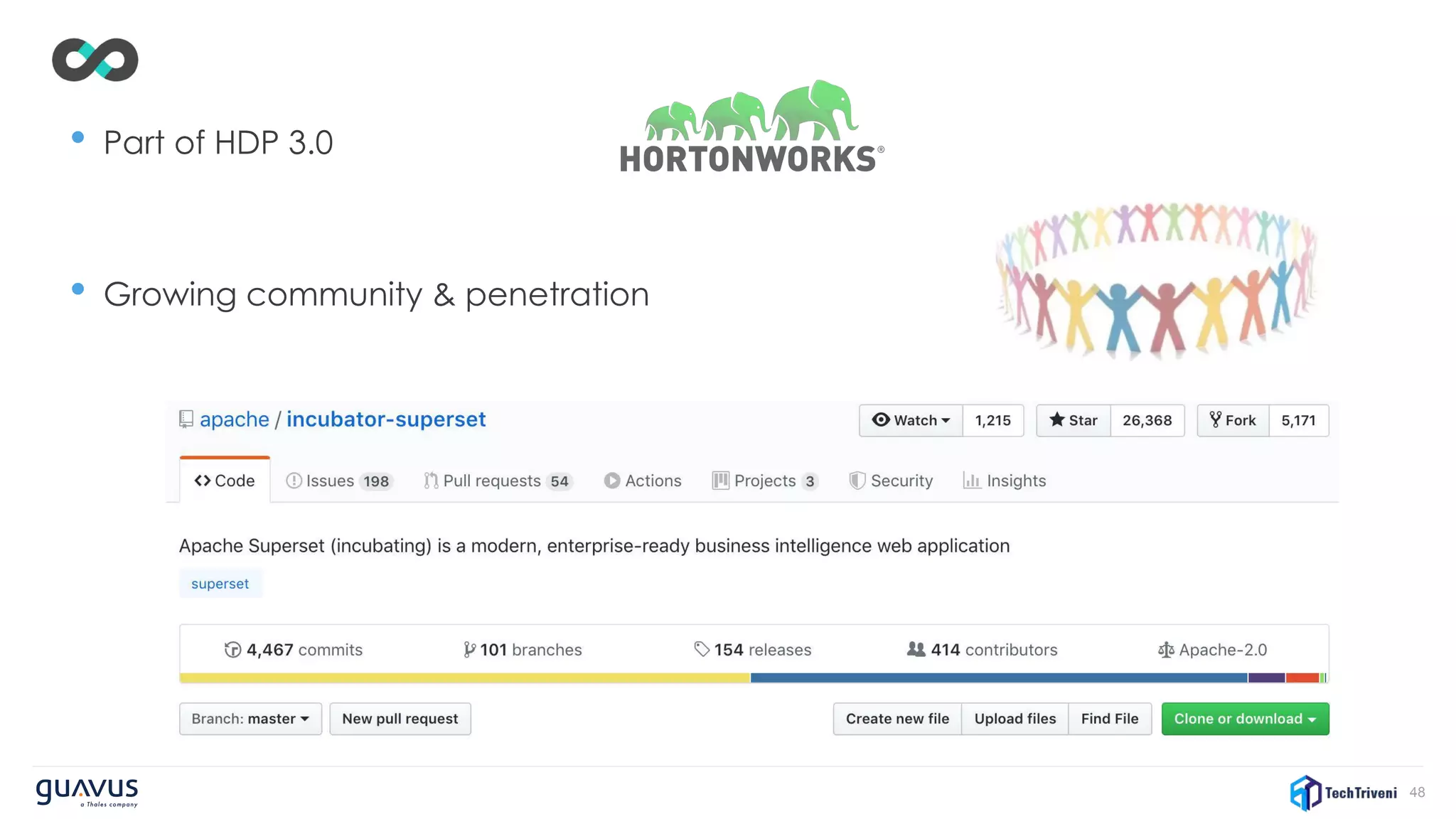Fork the repository with Fork button
The width and height of the screenshot is (1456, 819).
click(1233, 420)
